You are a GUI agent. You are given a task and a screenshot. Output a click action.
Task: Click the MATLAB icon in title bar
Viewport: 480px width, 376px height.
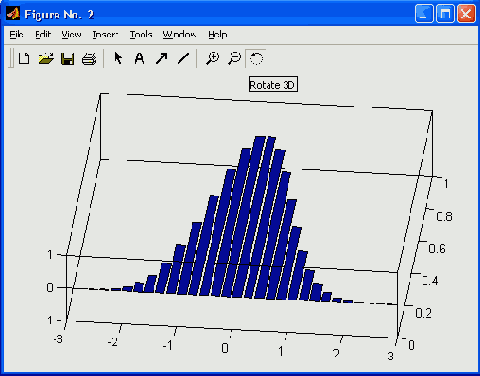(x=13, y=14)
